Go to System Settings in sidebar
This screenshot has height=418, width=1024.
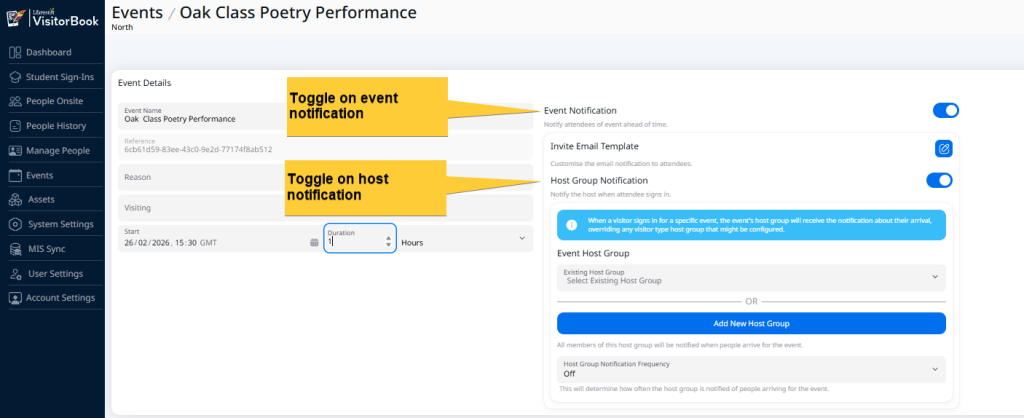60,224
